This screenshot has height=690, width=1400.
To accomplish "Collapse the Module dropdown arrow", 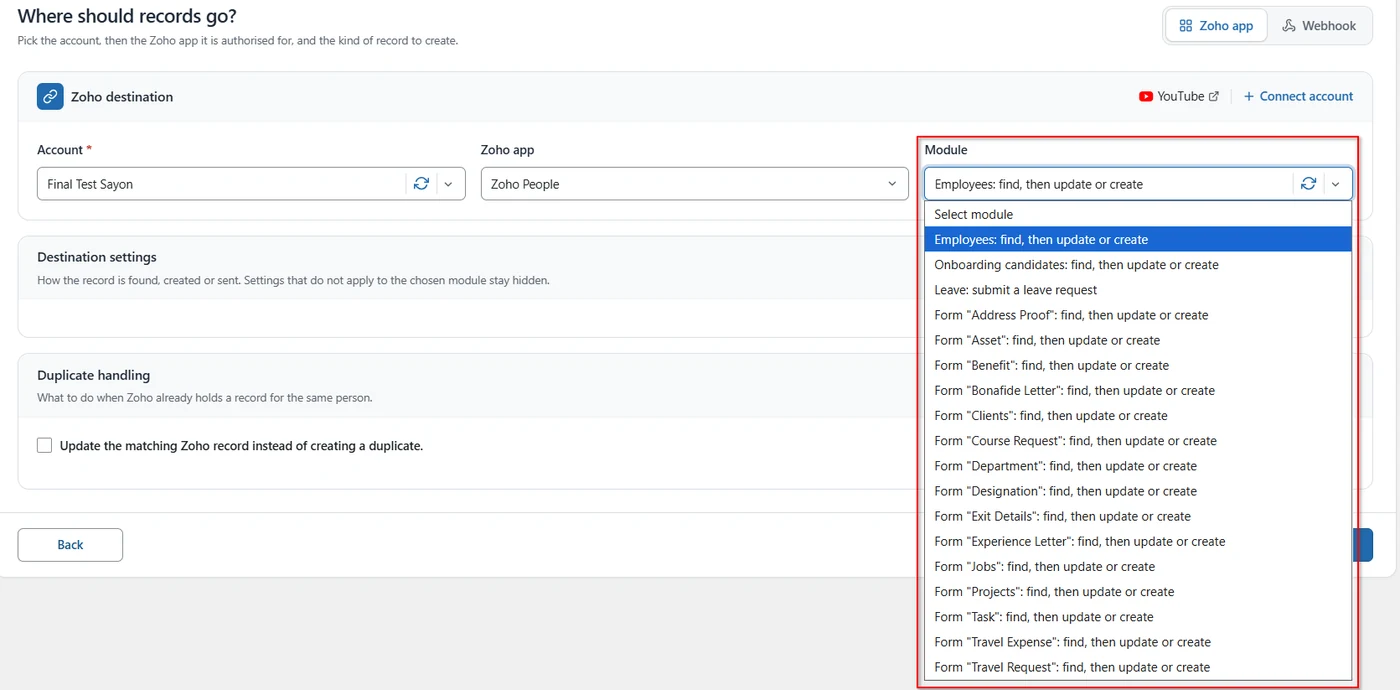I will pyautogui.click(x=1335, y=184).
